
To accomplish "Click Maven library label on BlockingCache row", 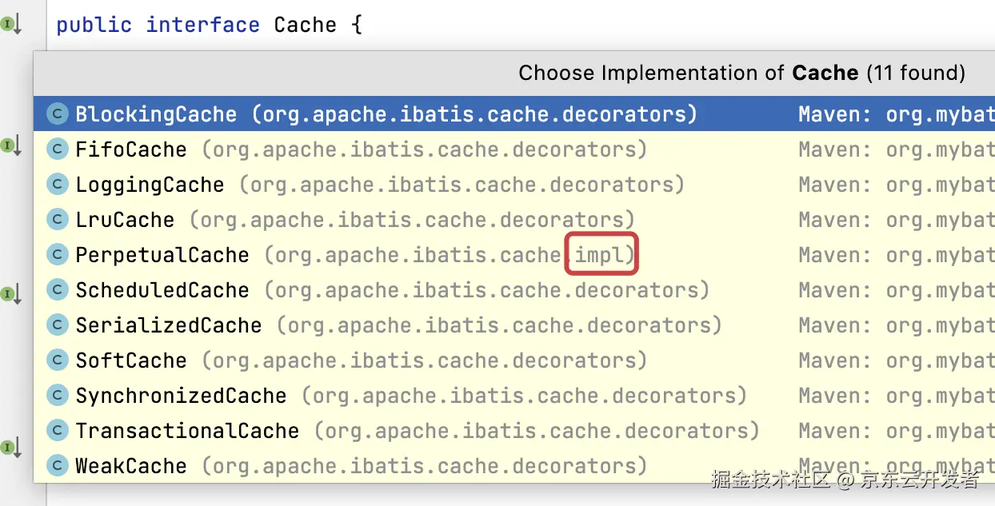I will tap(897, 114).
